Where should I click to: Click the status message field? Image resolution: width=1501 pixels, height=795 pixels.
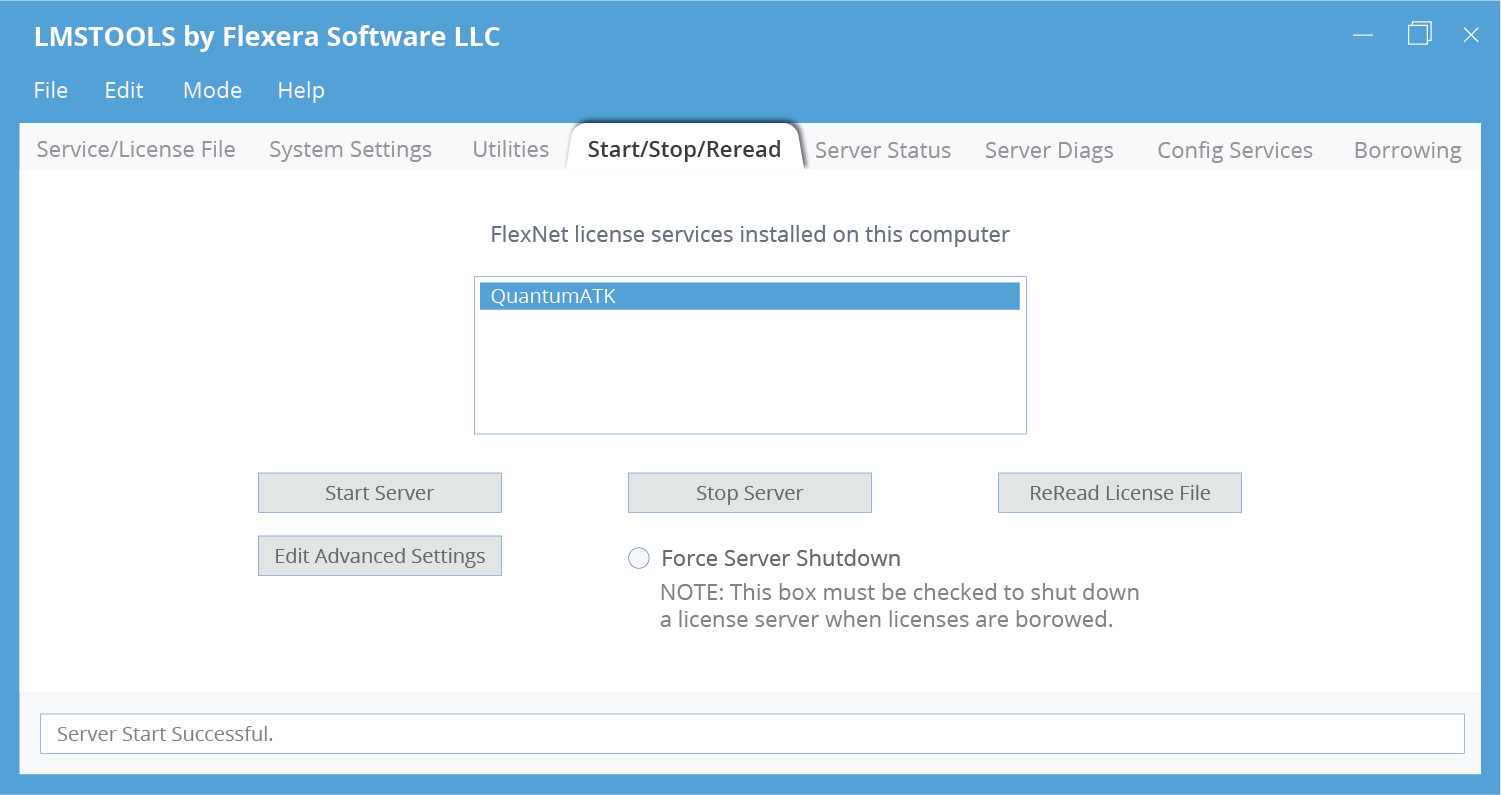(752, 734)
